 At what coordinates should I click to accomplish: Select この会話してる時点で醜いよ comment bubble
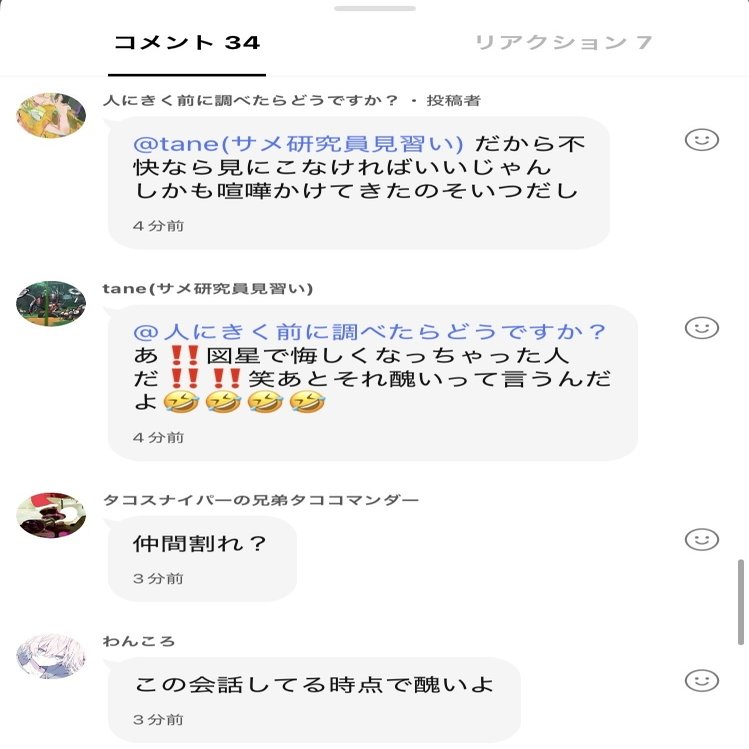[314, 700]
